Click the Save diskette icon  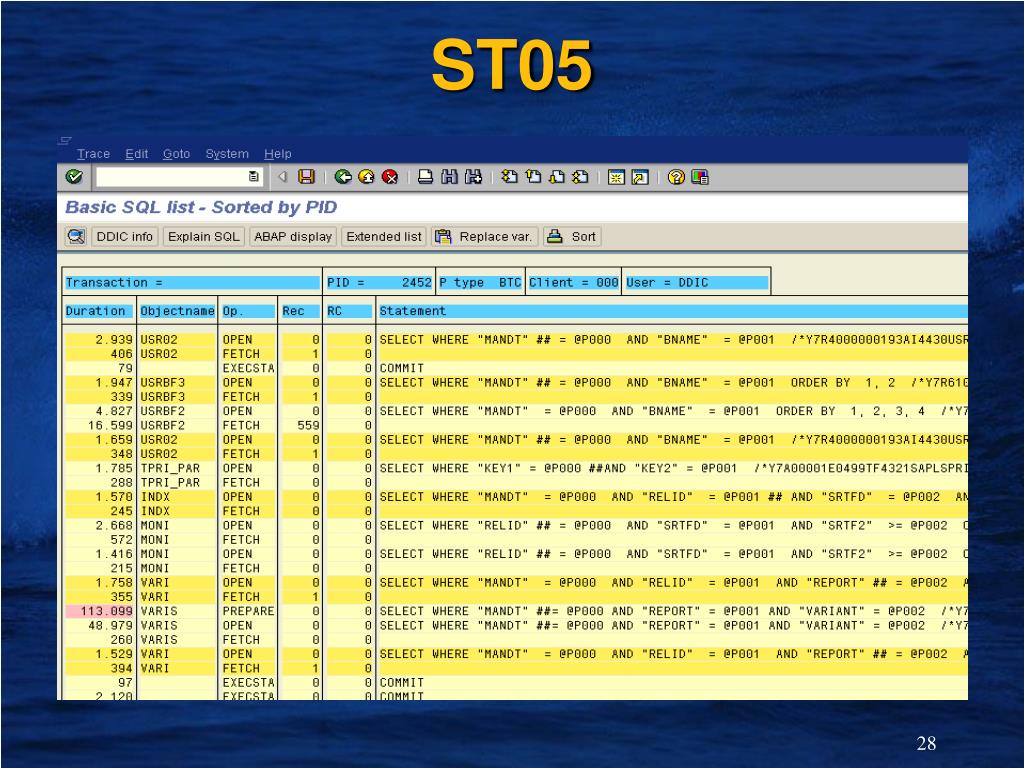tap(306, 176)
